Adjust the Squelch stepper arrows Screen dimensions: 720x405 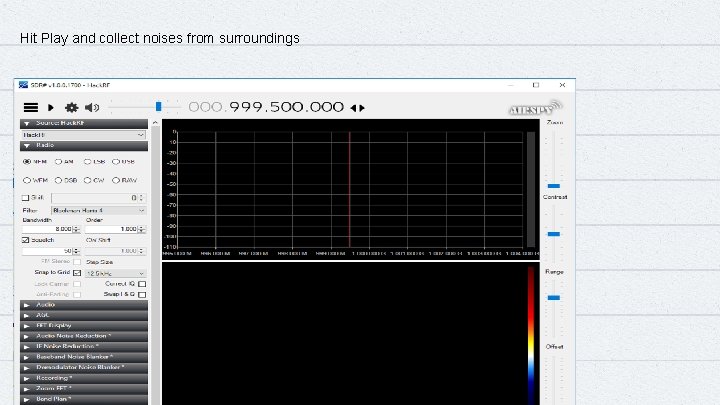77,251
